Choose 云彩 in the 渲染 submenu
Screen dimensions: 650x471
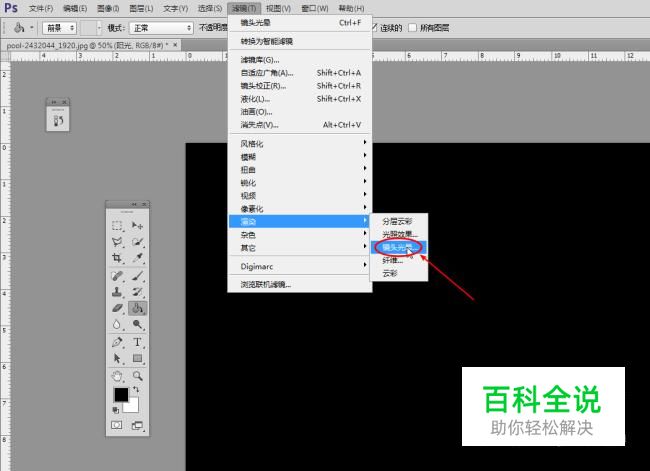[399, 273]
